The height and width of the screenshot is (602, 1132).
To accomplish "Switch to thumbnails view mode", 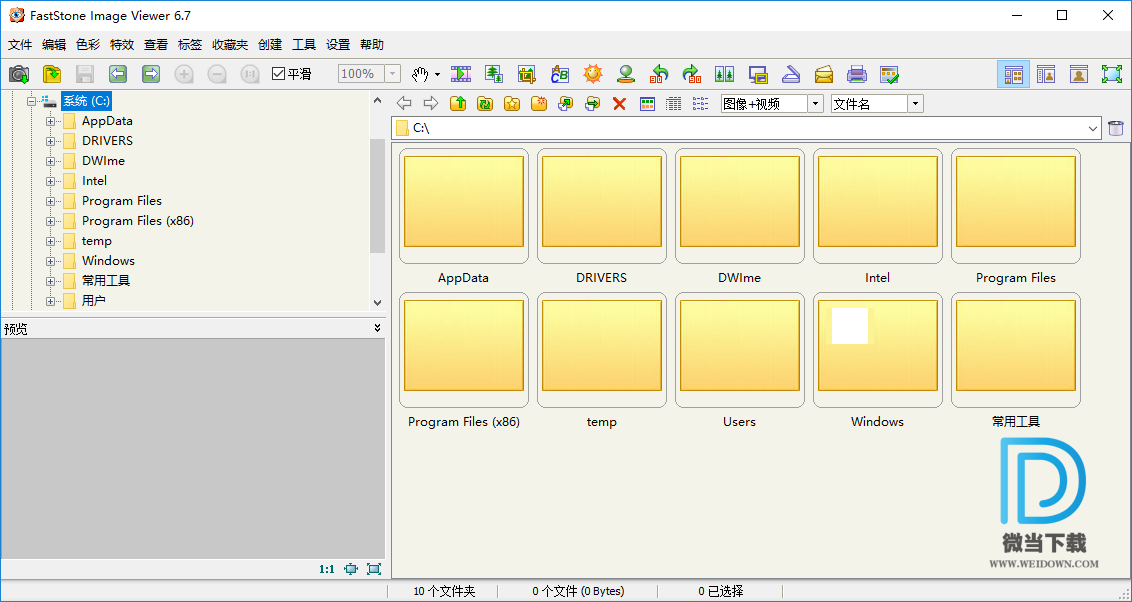I will [x=647, y=104].
